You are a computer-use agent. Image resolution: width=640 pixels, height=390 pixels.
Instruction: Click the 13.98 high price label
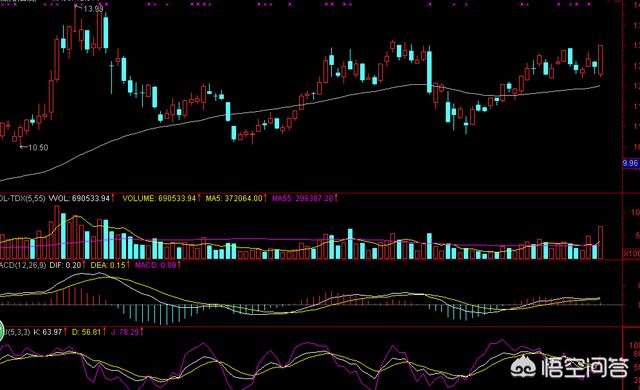point(93,9)
